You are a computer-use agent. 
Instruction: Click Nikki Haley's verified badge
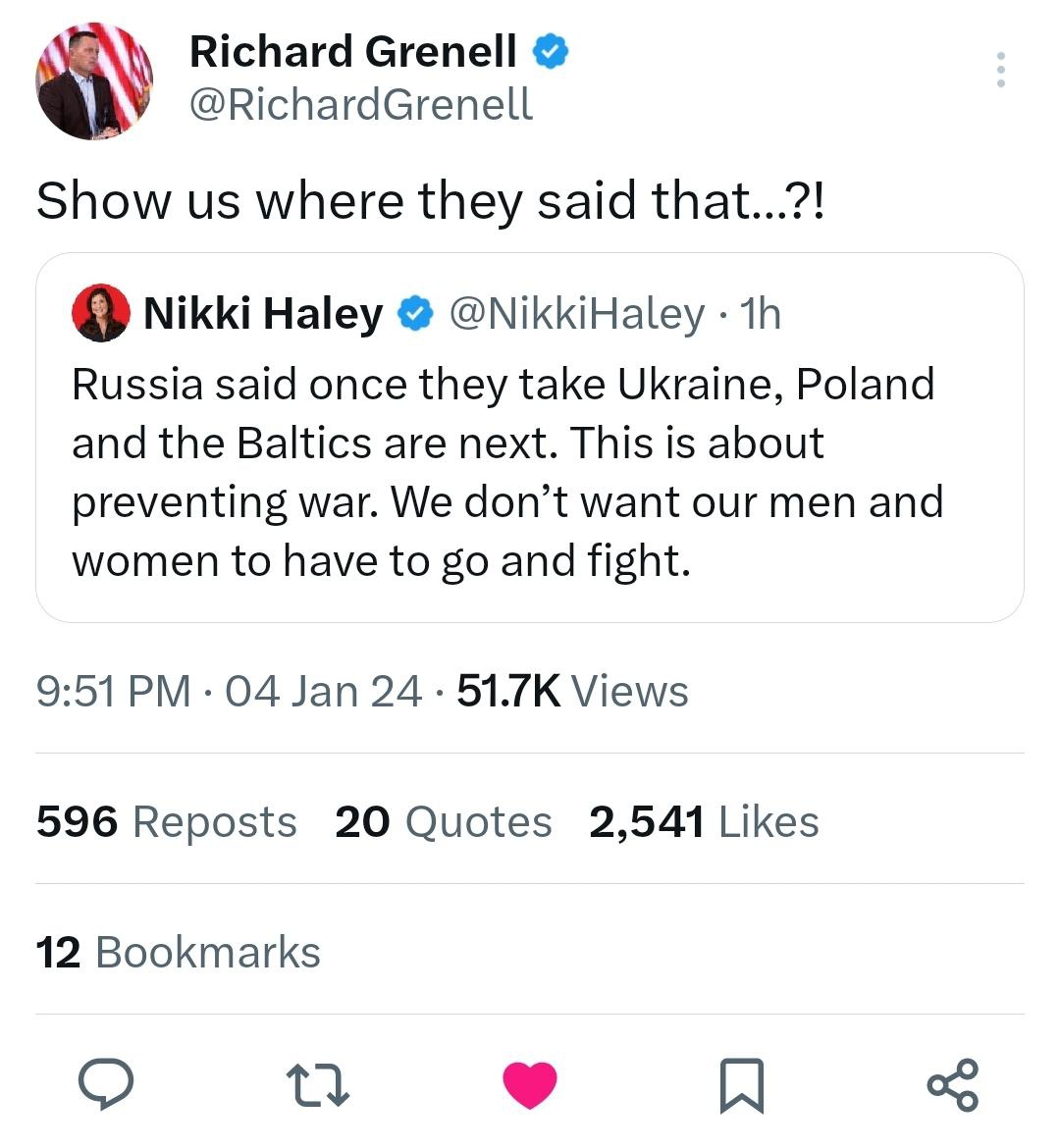[x=415, y=314]
